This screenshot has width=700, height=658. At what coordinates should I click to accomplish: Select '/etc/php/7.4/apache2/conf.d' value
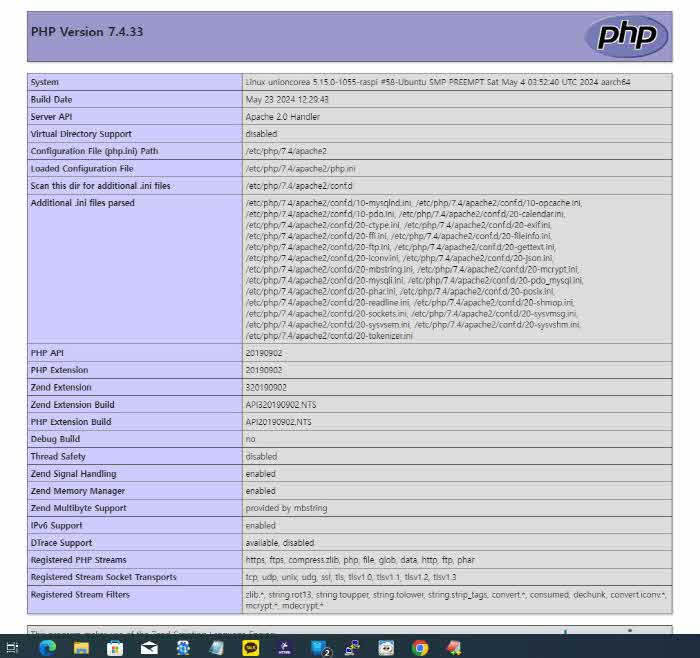(x=299, y=186)
